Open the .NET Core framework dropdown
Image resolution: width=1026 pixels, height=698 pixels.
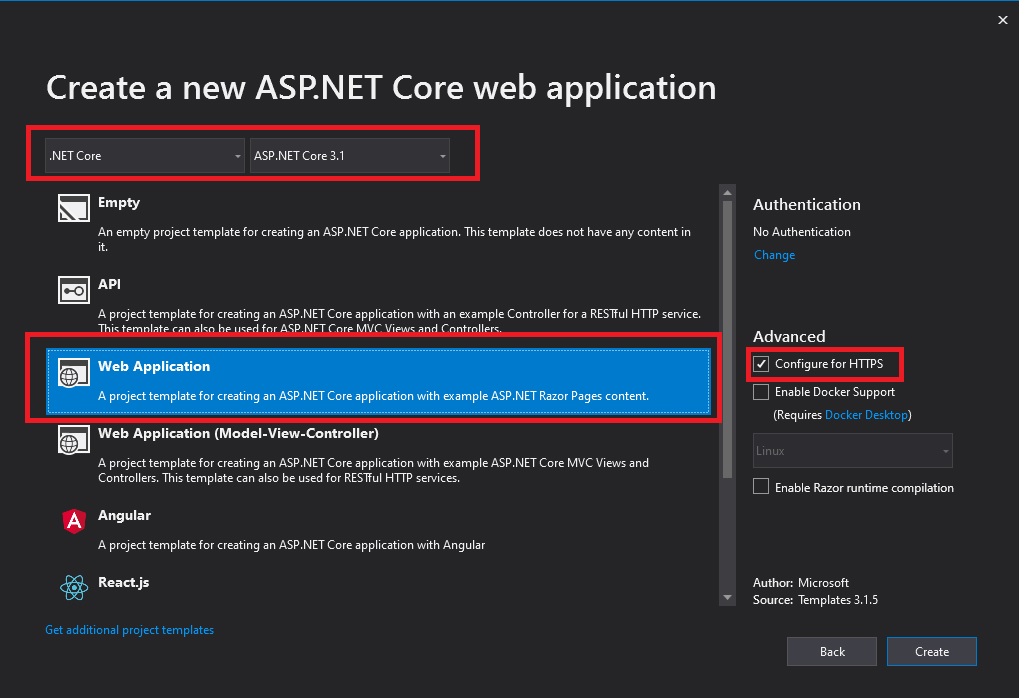(x=145, y=156)
